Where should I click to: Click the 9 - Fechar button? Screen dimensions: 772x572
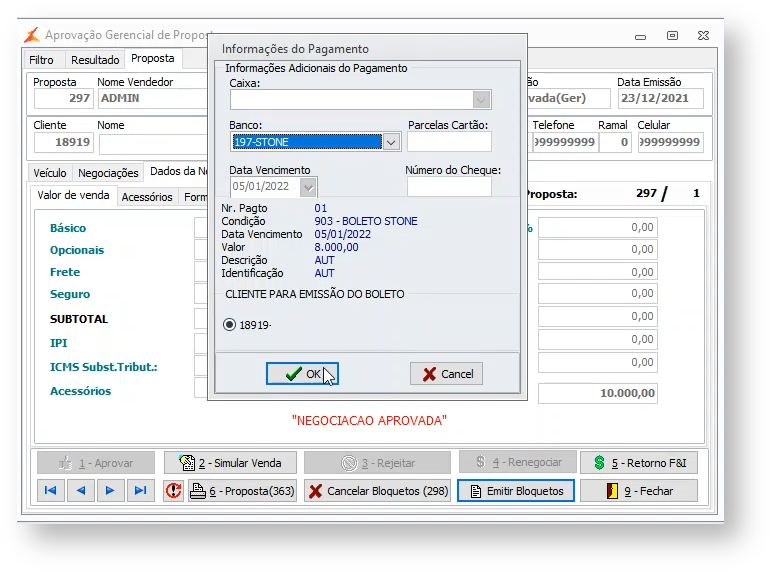(639, 491)
